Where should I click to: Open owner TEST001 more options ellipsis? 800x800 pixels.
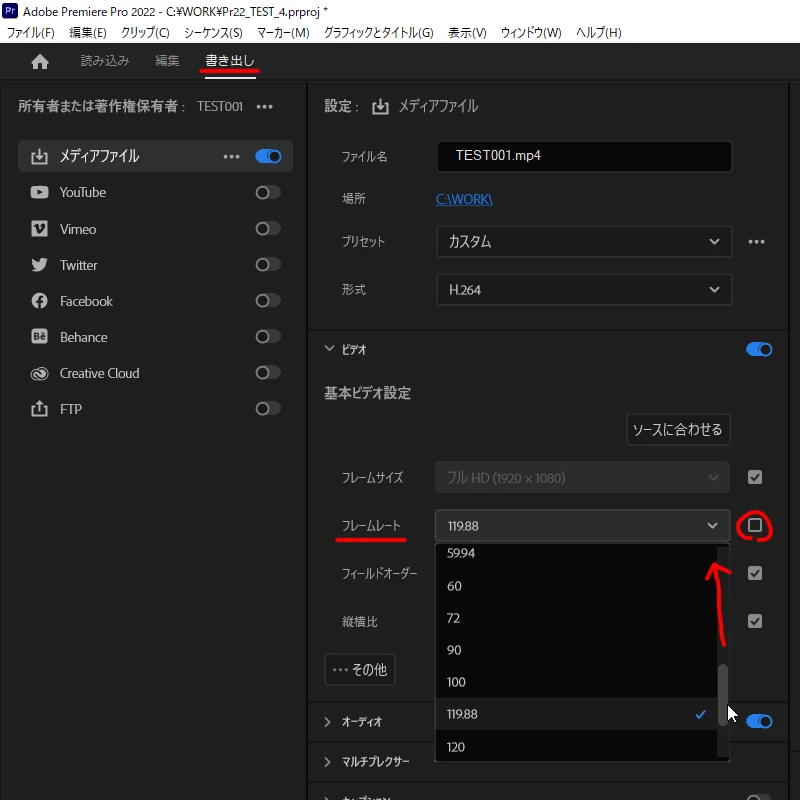[x=264, y=107]
